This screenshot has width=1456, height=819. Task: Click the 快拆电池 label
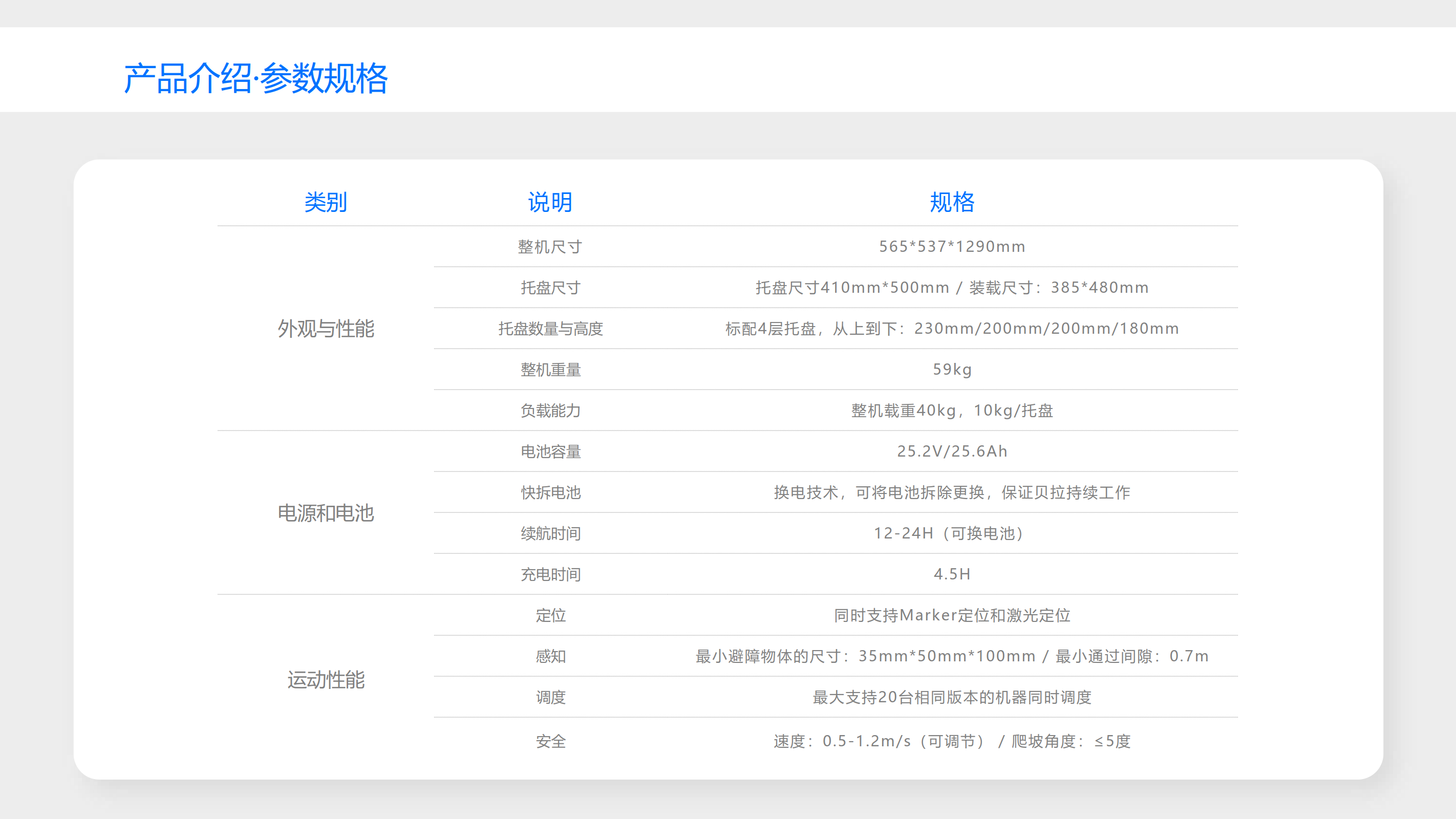coord(550,492)
